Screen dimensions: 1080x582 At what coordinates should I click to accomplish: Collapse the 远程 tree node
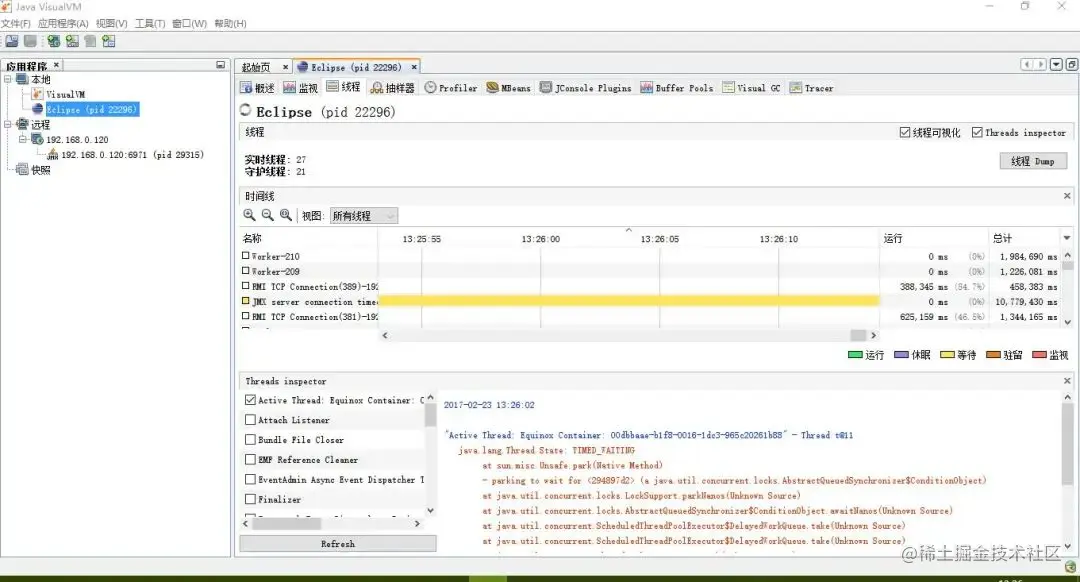pos(8,125)
